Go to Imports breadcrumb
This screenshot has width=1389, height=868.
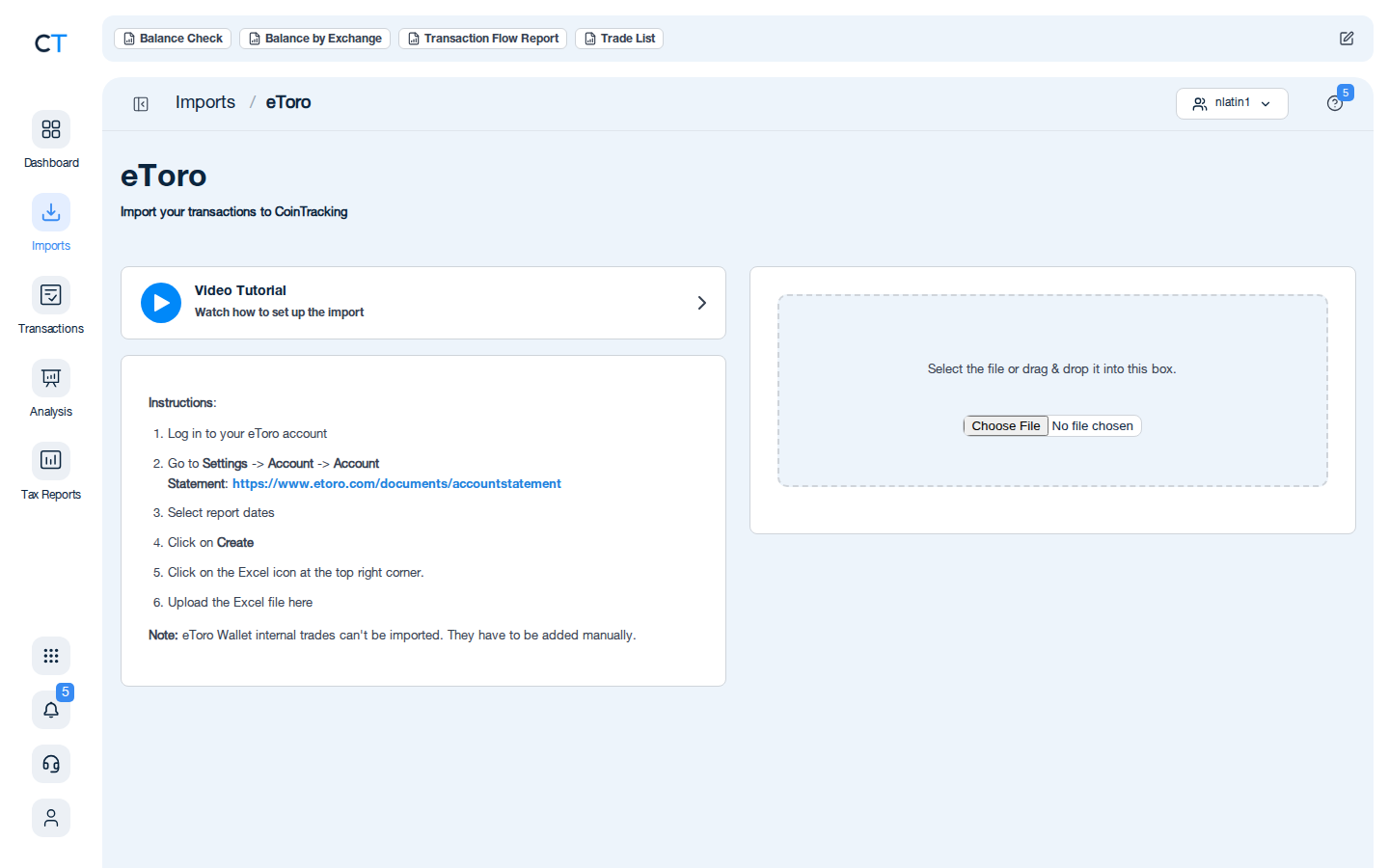coord(205,102)
